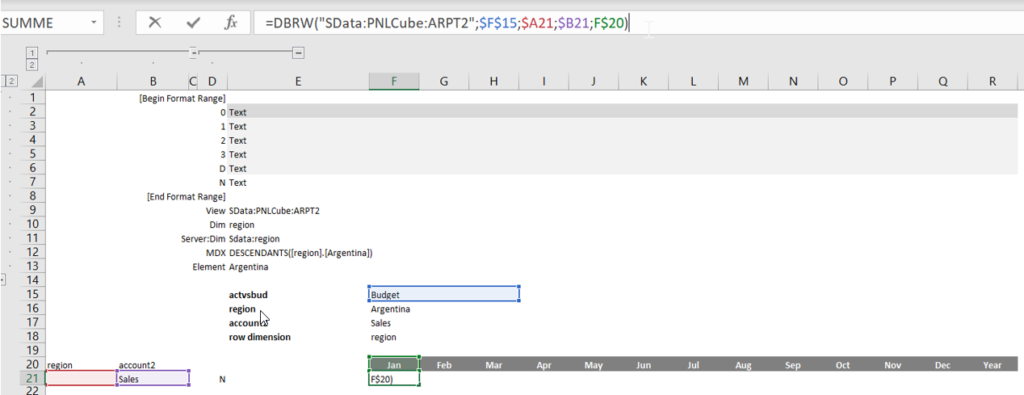Select row 21 header
The image size is (1024, 395).
pyautogui.click(x=32, y=379)
